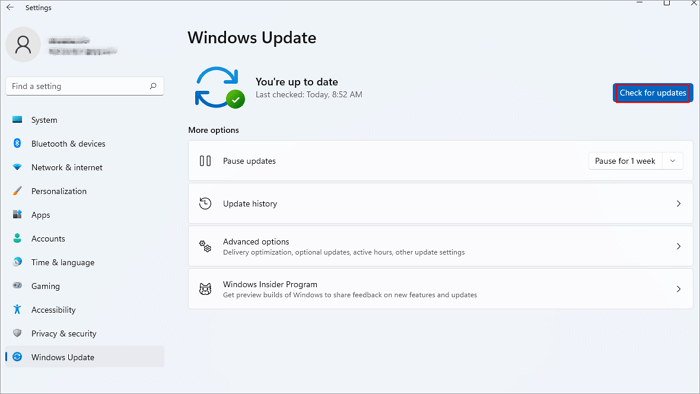The height and width of the screenshot is (394, 700).
Task: Click the pause icon beside Pause updates
Action: tap(205, 161)
